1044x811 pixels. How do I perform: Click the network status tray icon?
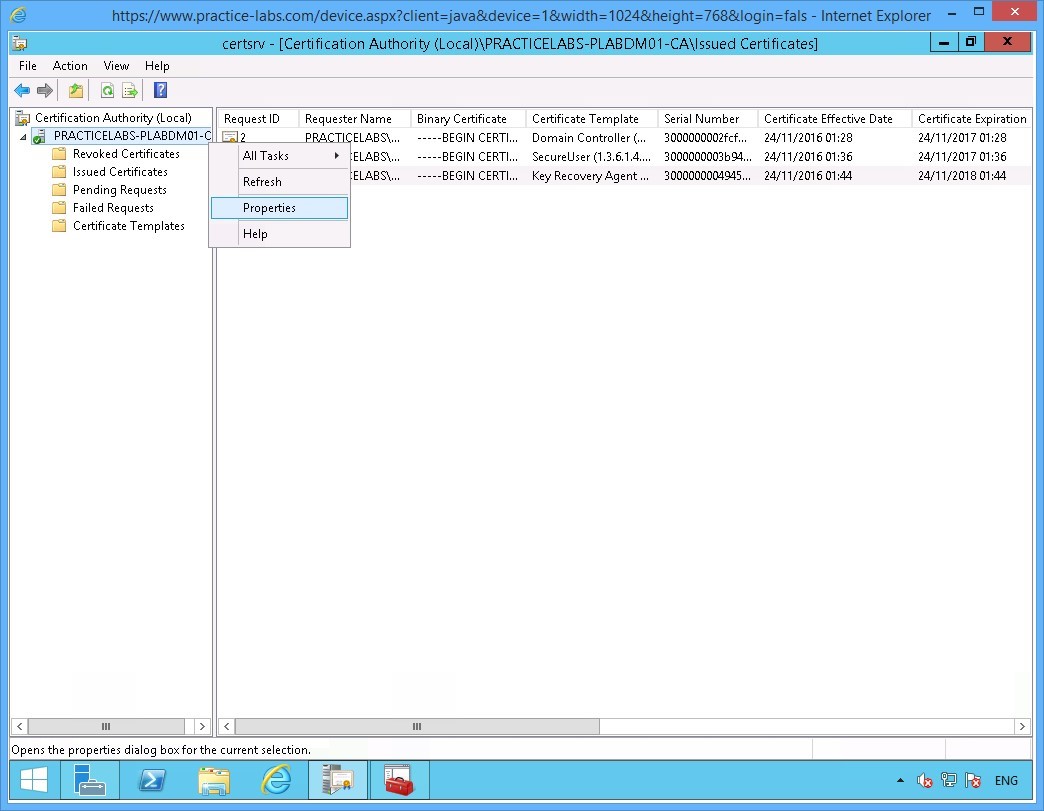(x=947, y=780)
